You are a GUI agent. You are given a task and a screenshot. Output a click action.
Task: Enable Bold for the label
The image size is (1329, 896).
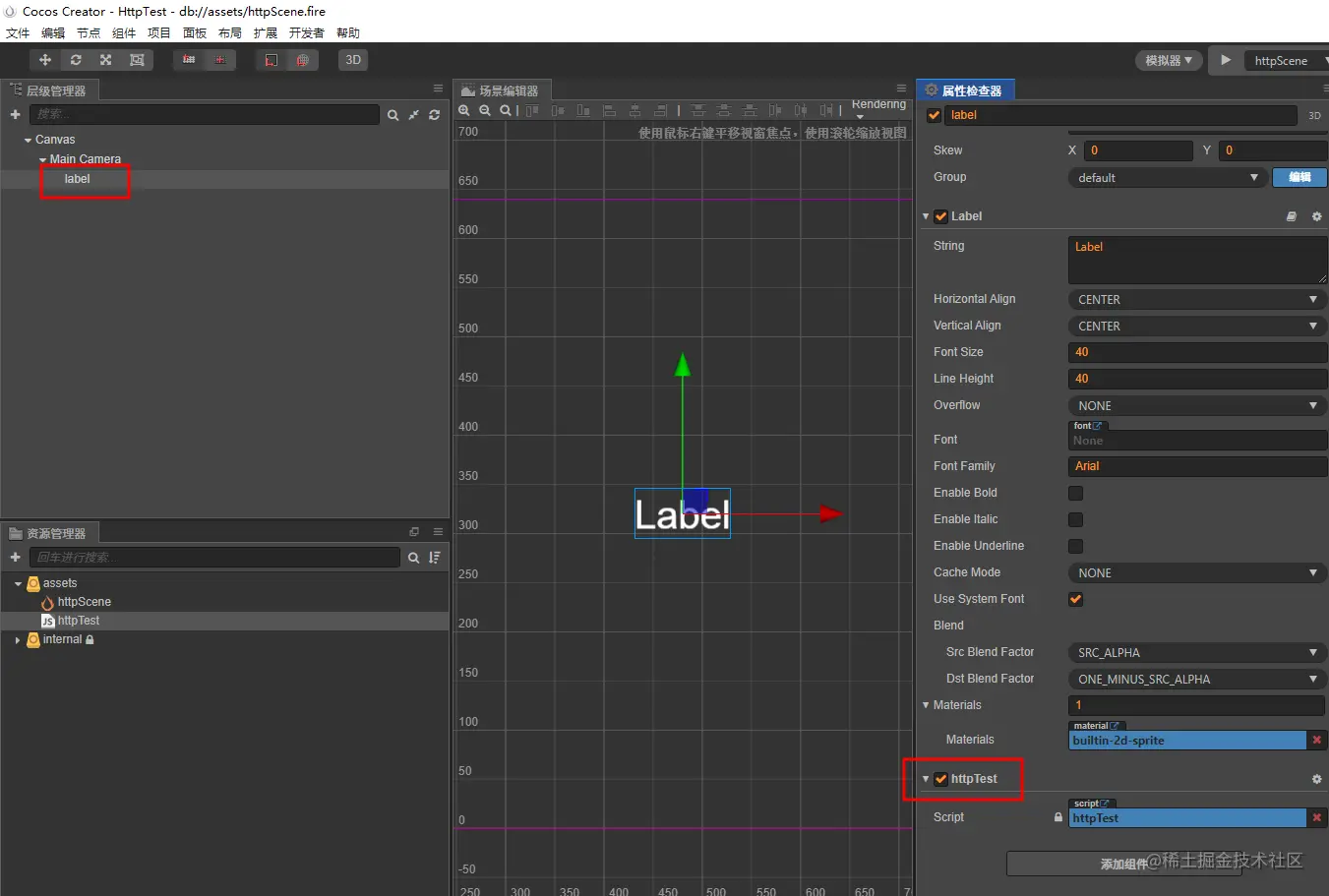tap(1075, 493)
